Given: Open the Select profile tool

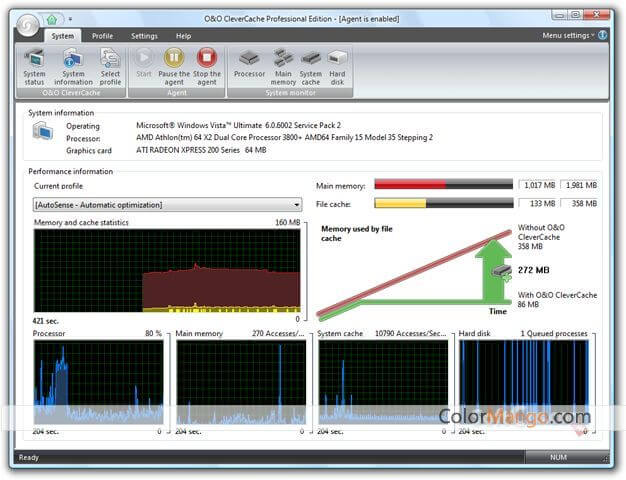Looking at the screenshot, I should point(110,64).
